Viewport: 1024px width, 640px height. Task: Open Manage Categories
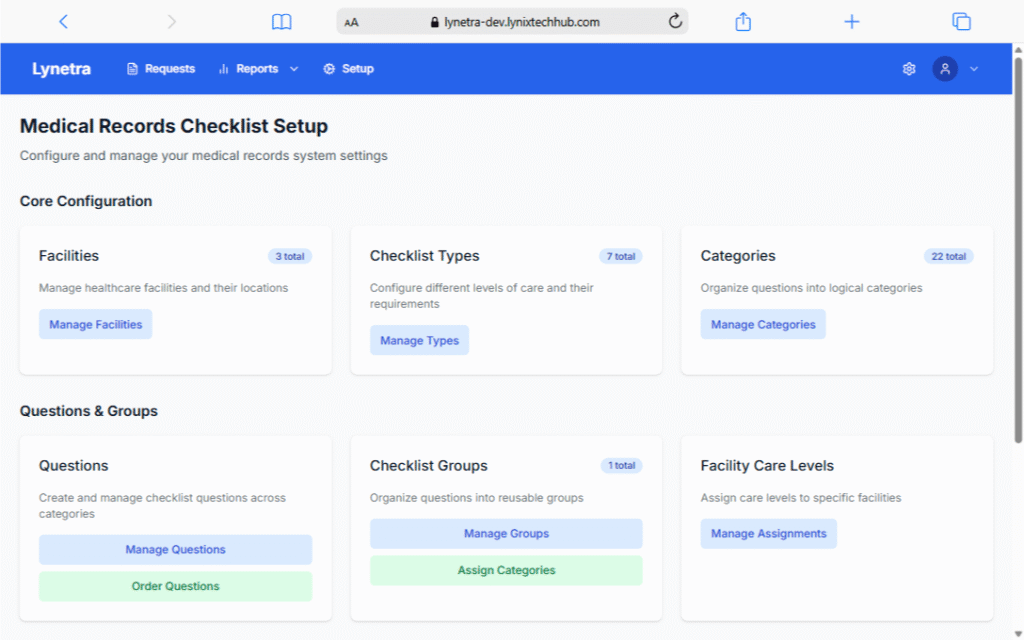(763, 324)
